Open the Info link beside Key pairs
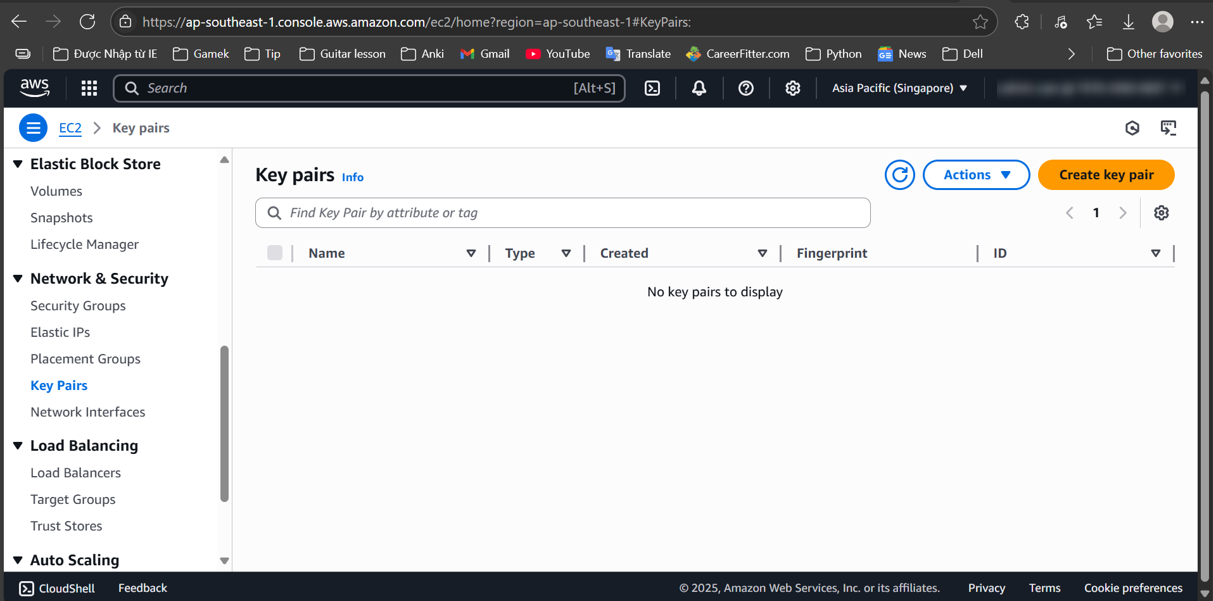The image size is (1213, 601). pyautogui.click(x=352, y=177)
